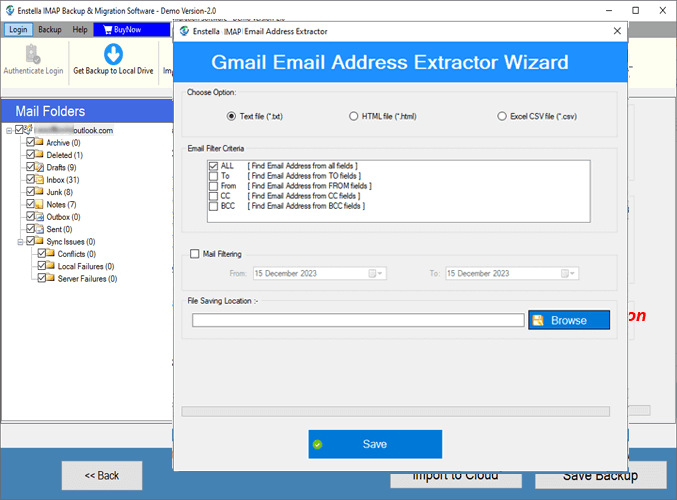This screenshot has width=677, height=500.
Task: Close the Email Address Extractor dialog
Action: (617, 31)
